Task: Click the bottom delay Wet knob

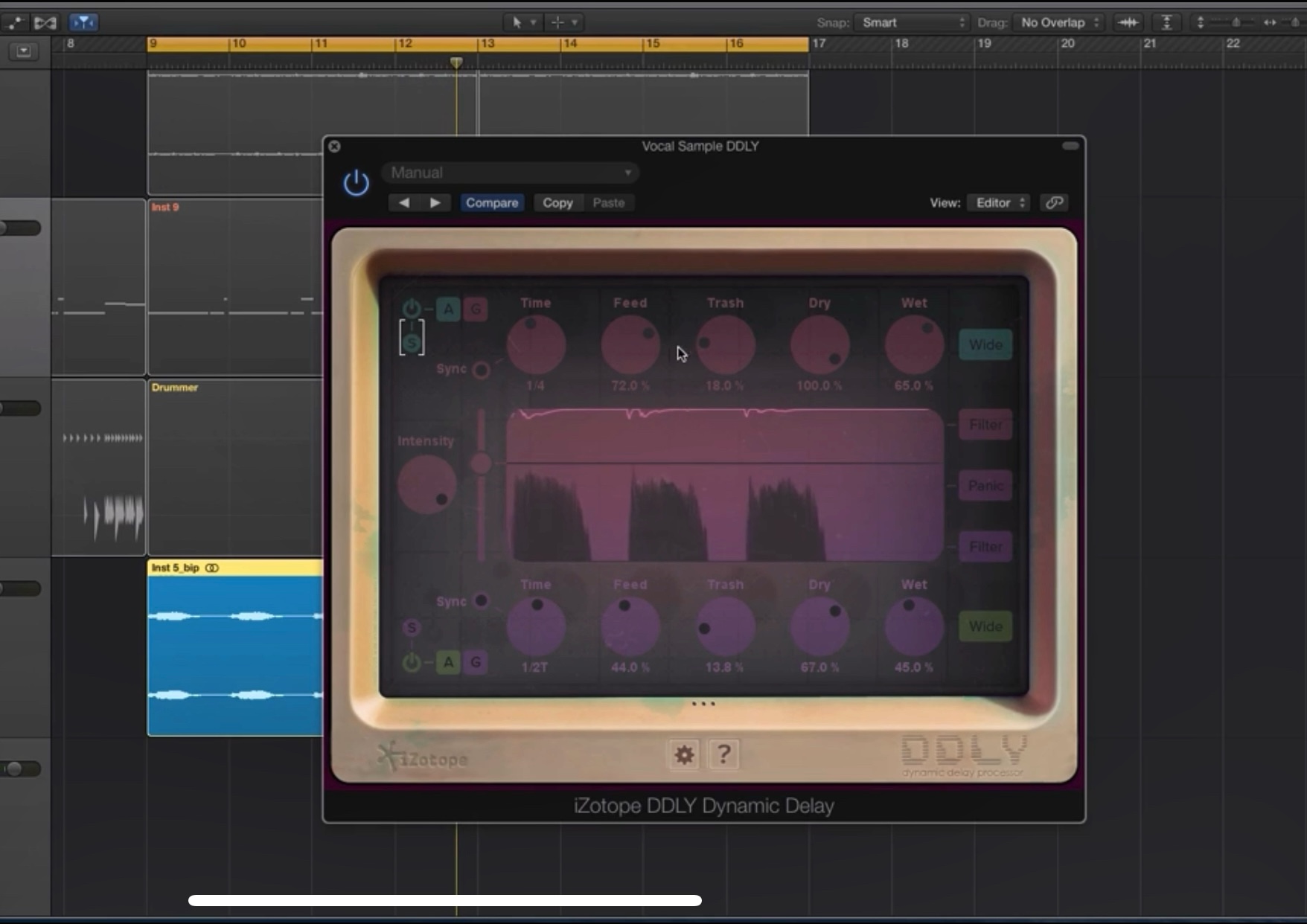Action: point(914,626)
